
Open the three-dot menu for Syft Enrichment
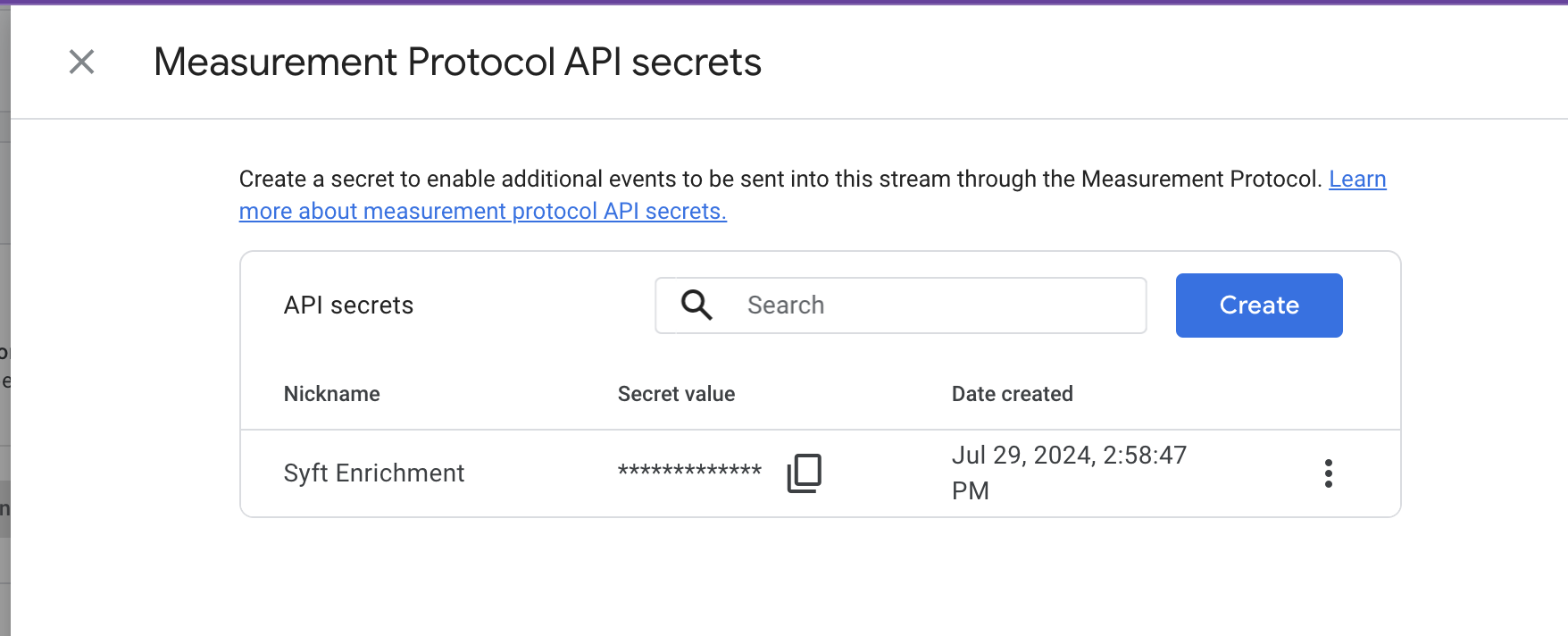tap(1328, 473)
